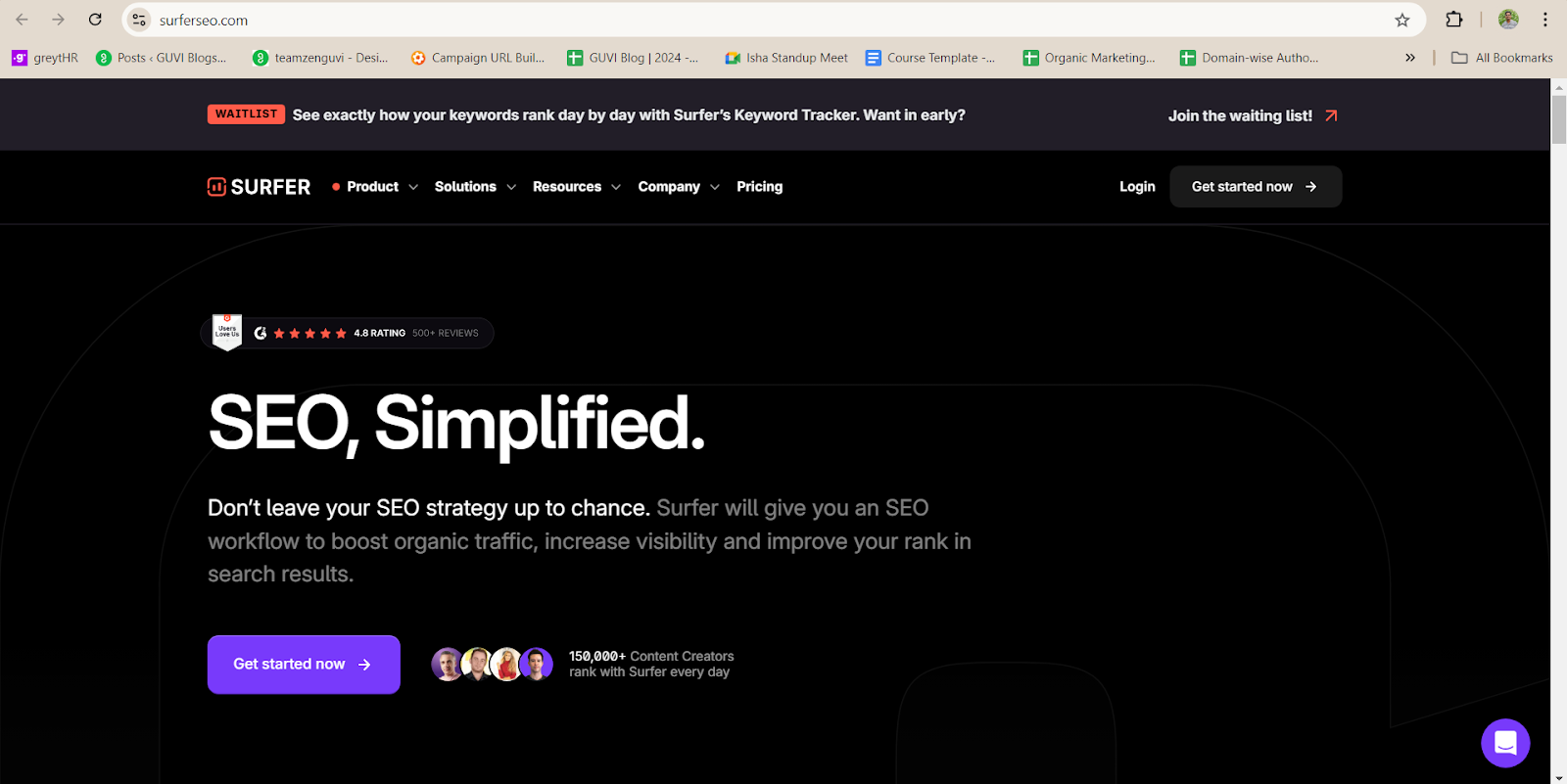This screenshot has height=784, width=1567.
Task: Open the Product menu
Action: click(x=372, y=187)
